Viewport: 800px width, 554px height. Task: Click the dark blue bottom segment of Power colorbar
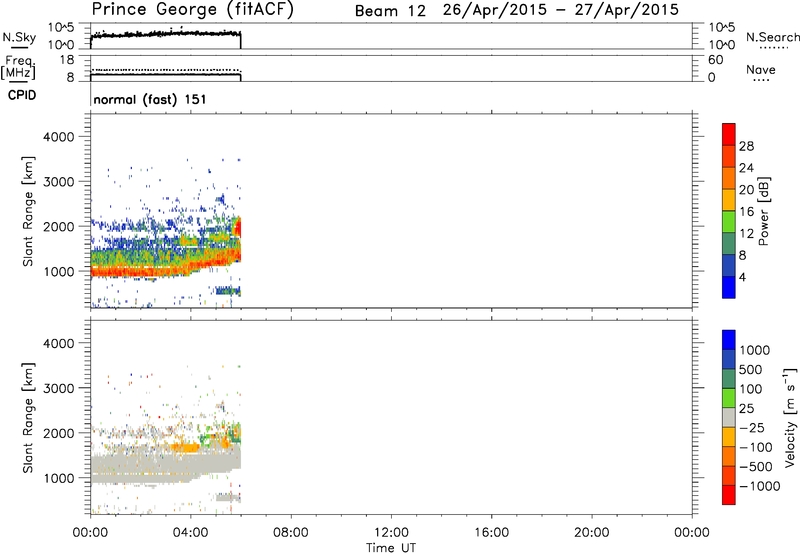(729, 287)
